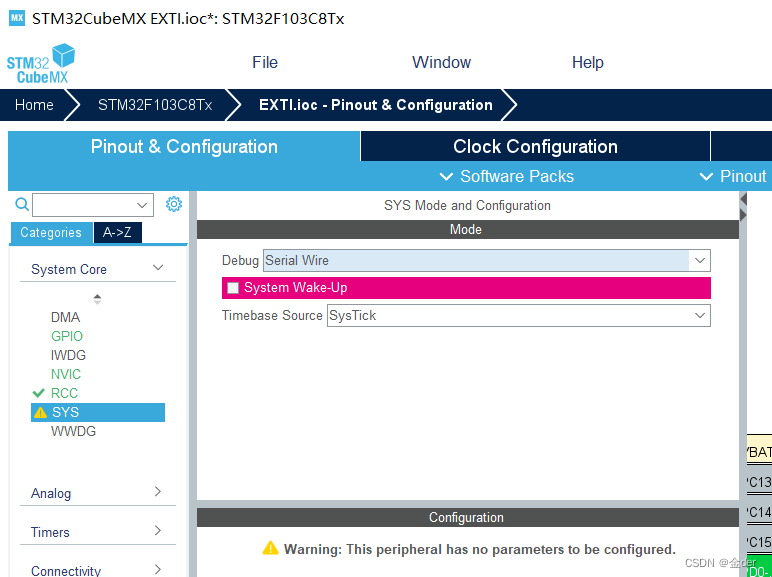
Task: Toggle the System Wake-Up checkbox
Action: [x=233, y=288]
